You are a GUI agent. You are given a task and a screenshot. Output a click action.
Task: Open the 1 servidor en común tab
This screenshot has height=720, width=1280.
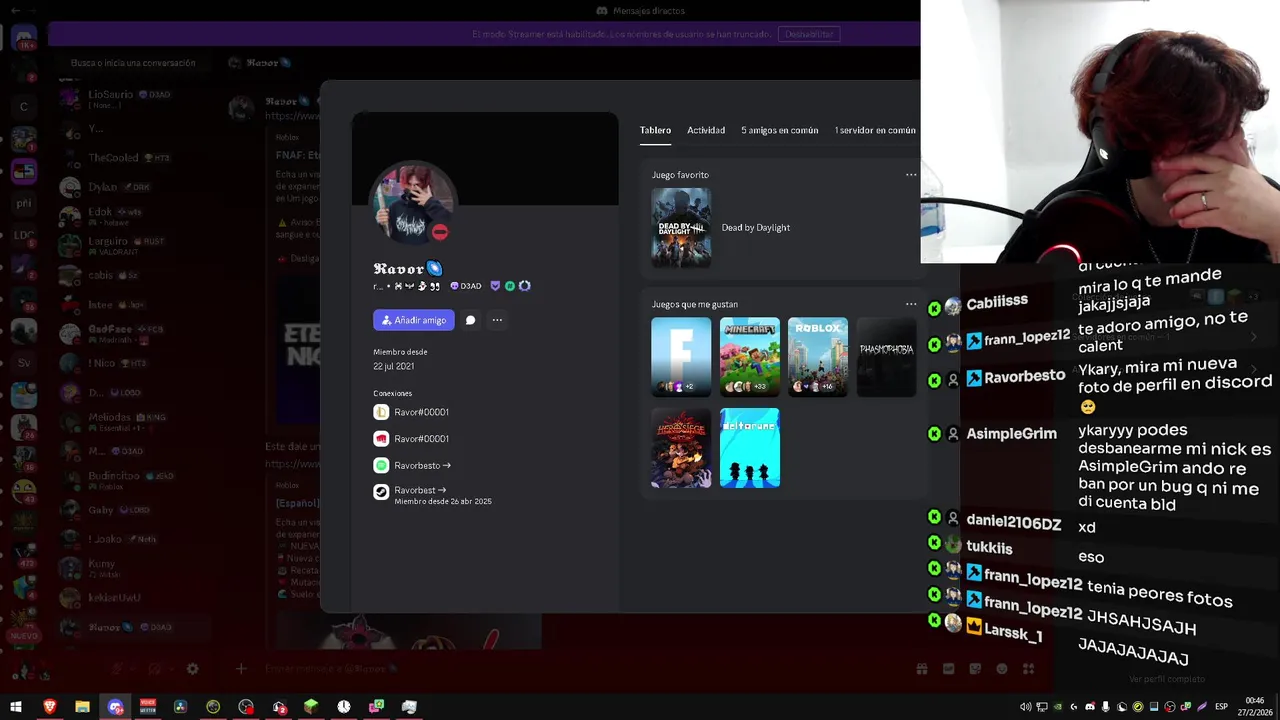[875, 130]
